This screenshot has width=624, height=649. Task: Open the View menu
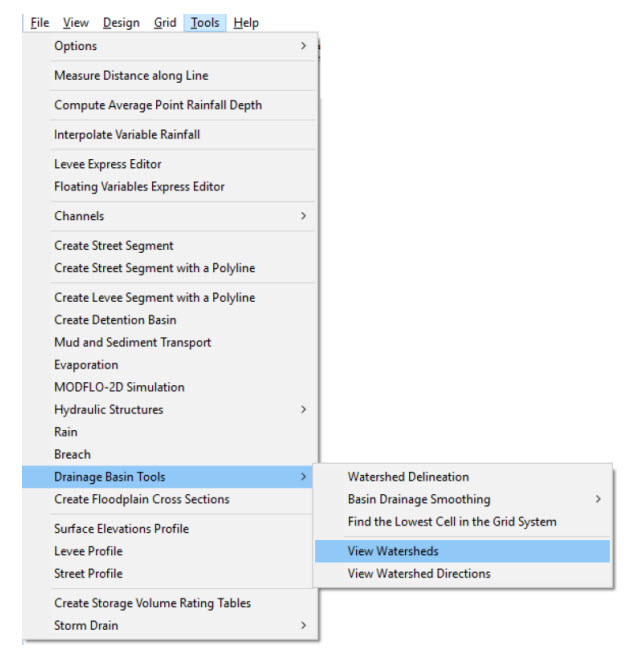[x=75, y=23]
